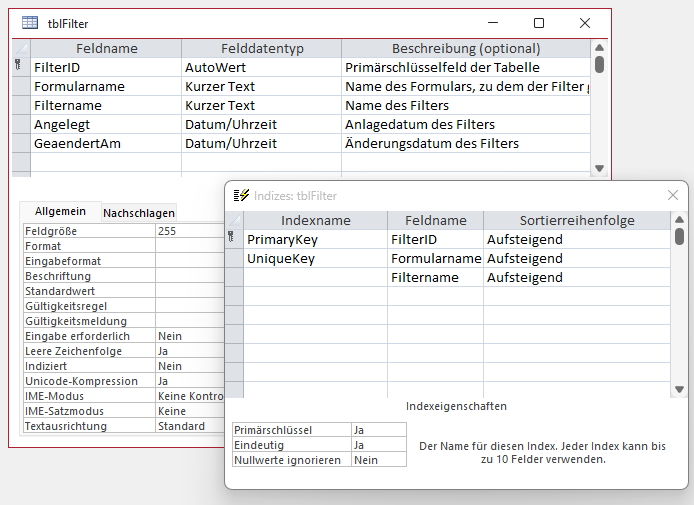Click Aufsteigend sort order for Filtername row
Viewport: 694px width, 505px height.
coord(577,278)
